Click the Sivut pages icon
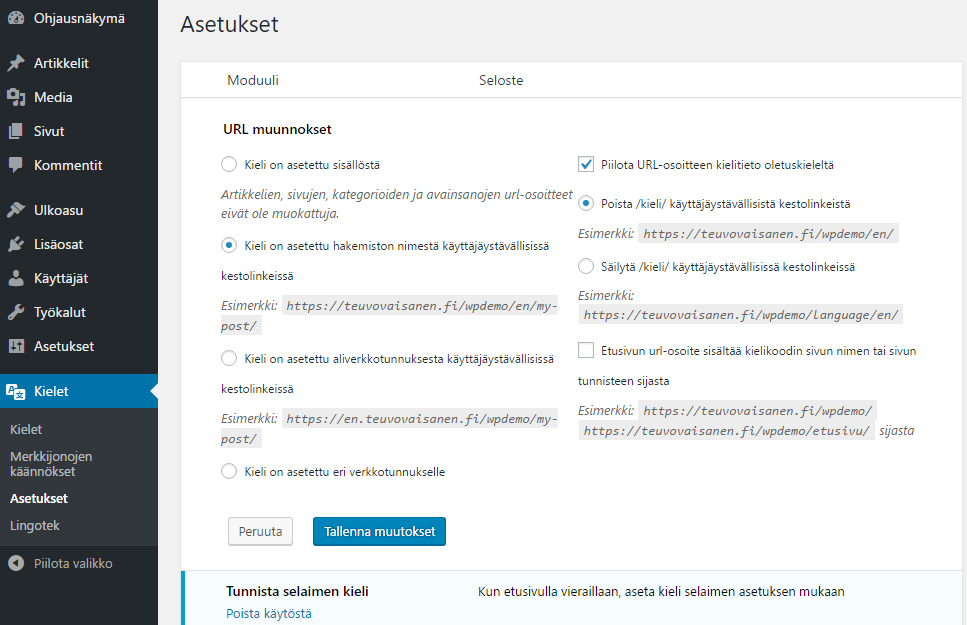This screenshot has height=625, width=967. click(16, 131)
